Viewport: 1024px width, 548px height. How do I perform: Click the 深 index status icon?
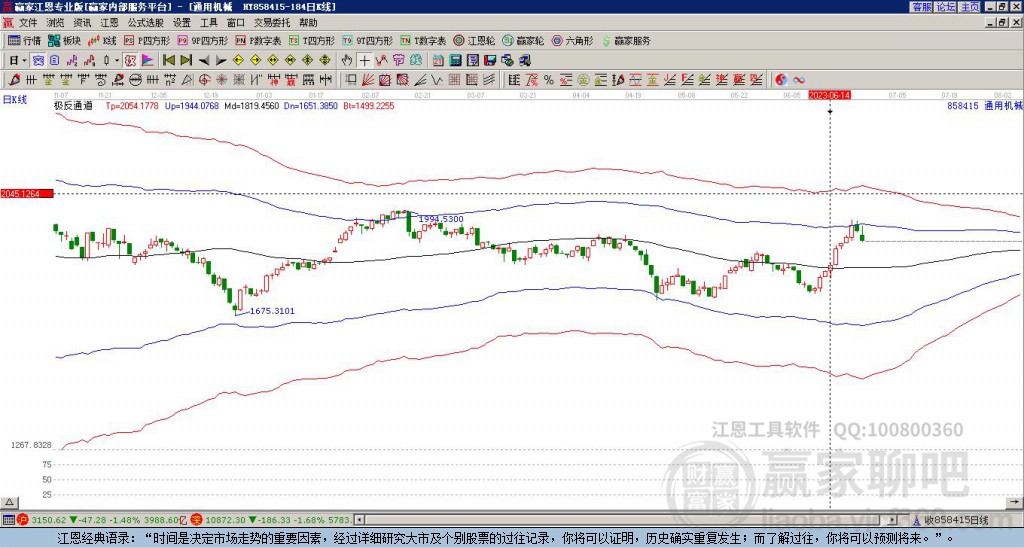[x=196, y=521]
